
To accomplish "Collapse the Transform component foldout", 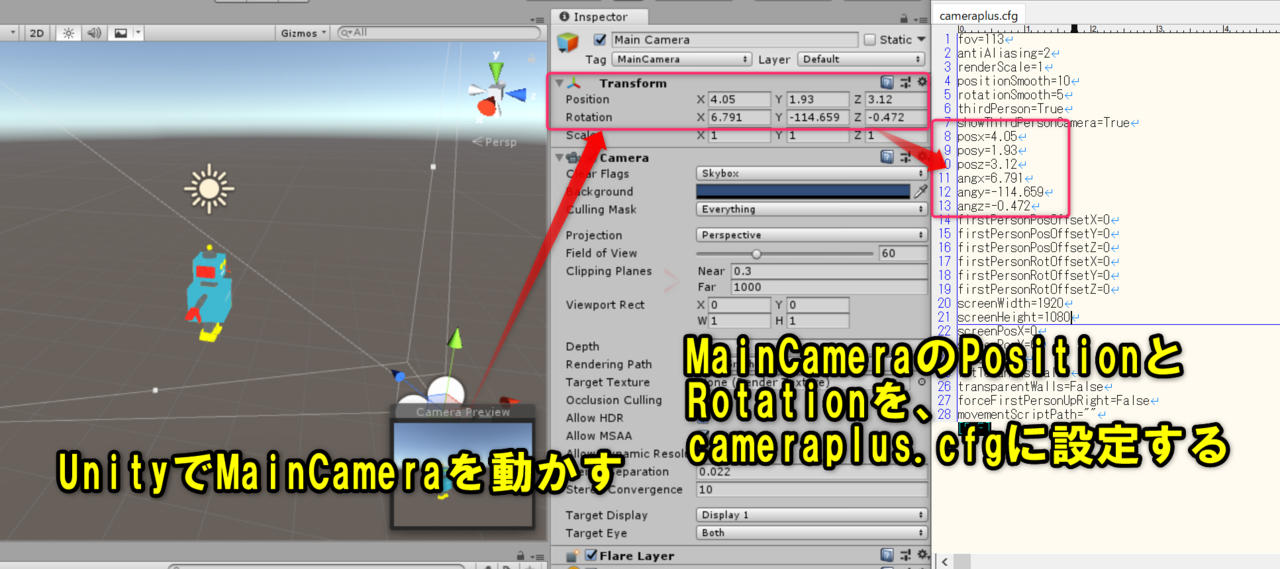I will pos(560,83).
